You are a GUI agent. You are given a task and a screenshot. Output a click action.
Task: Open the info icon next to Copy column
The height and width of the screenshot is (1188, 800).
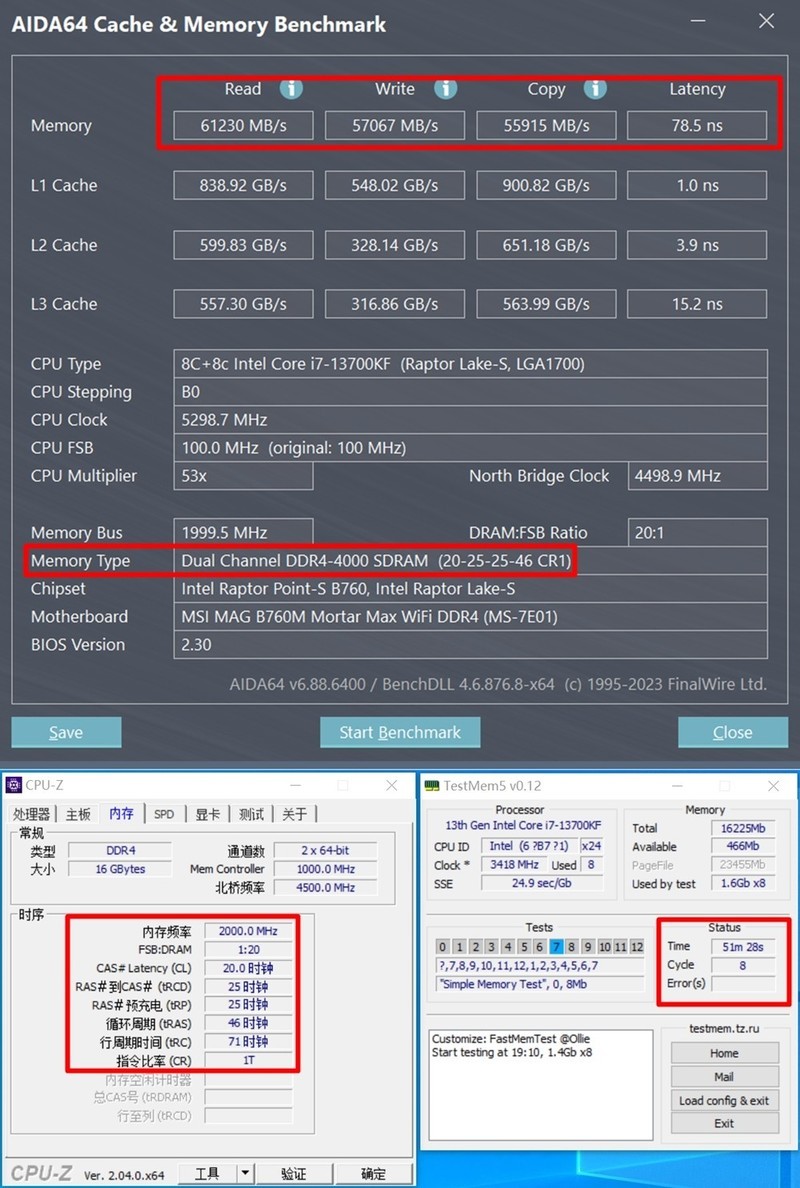click(596, 89)
